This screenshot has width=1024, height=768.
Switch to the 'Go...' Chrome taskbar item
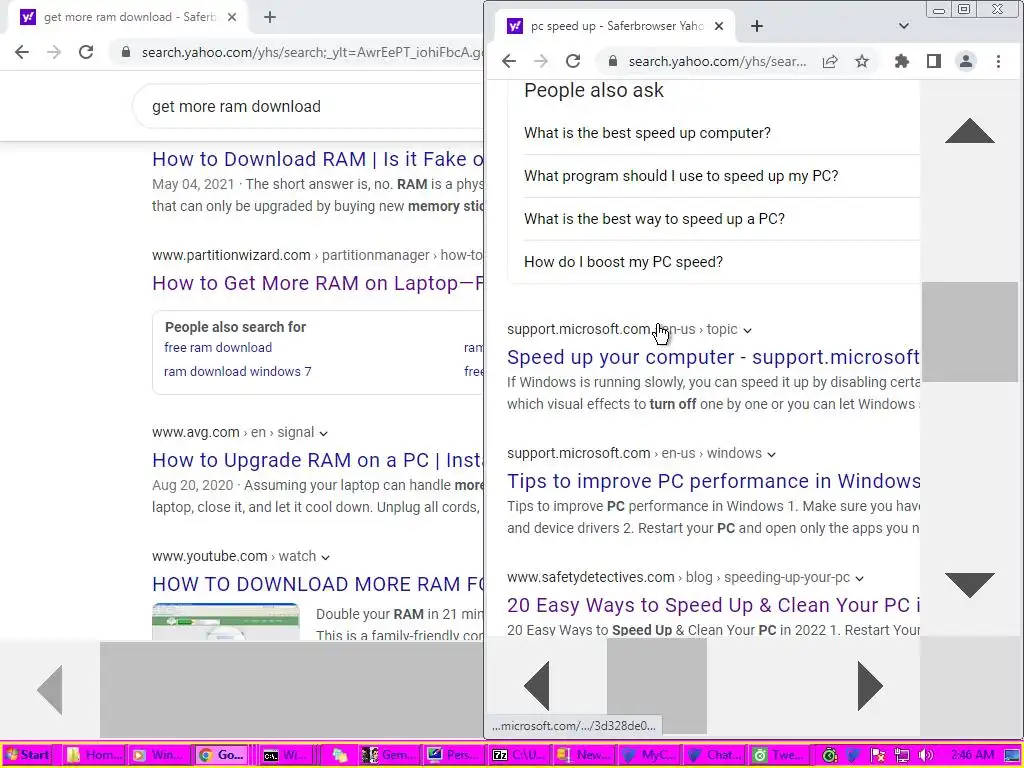(x=223, y=755)
